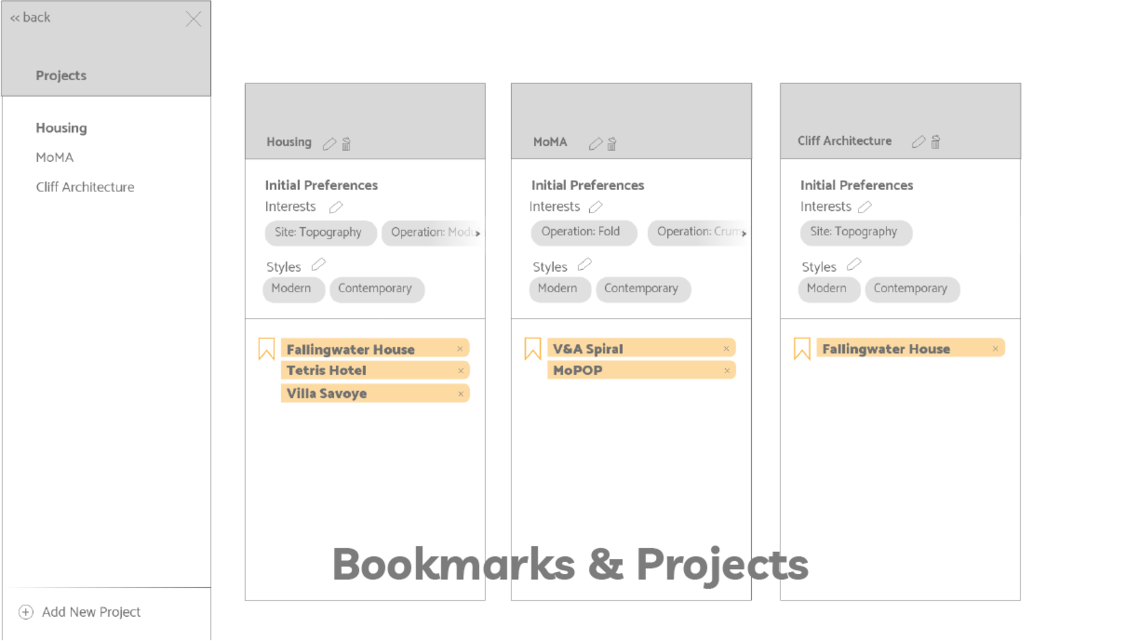Toggle the Operation: Fold interest chip

[x=581, y=232]
